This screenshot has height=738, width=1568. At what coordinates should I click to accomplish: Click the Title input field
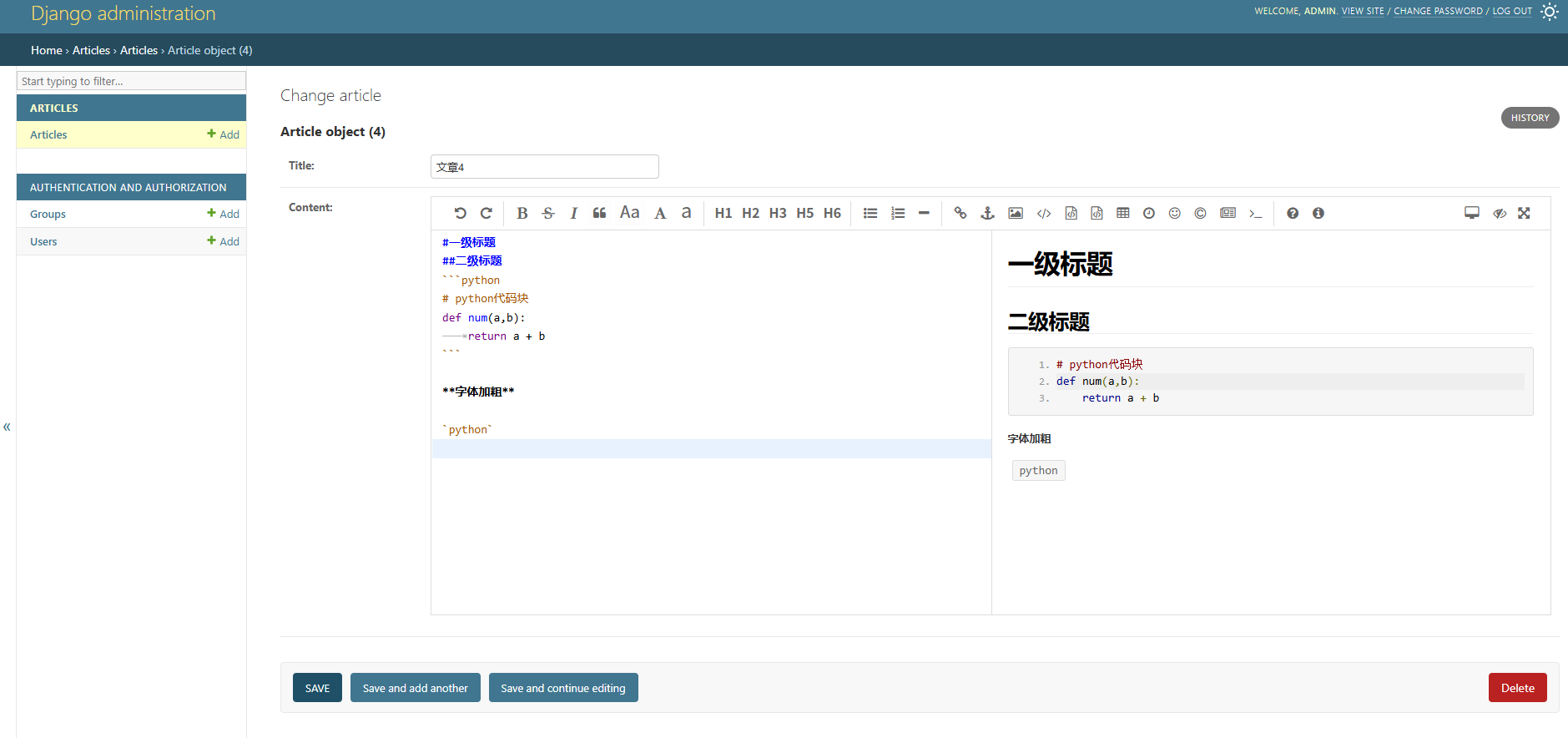[x=544, y=167]
